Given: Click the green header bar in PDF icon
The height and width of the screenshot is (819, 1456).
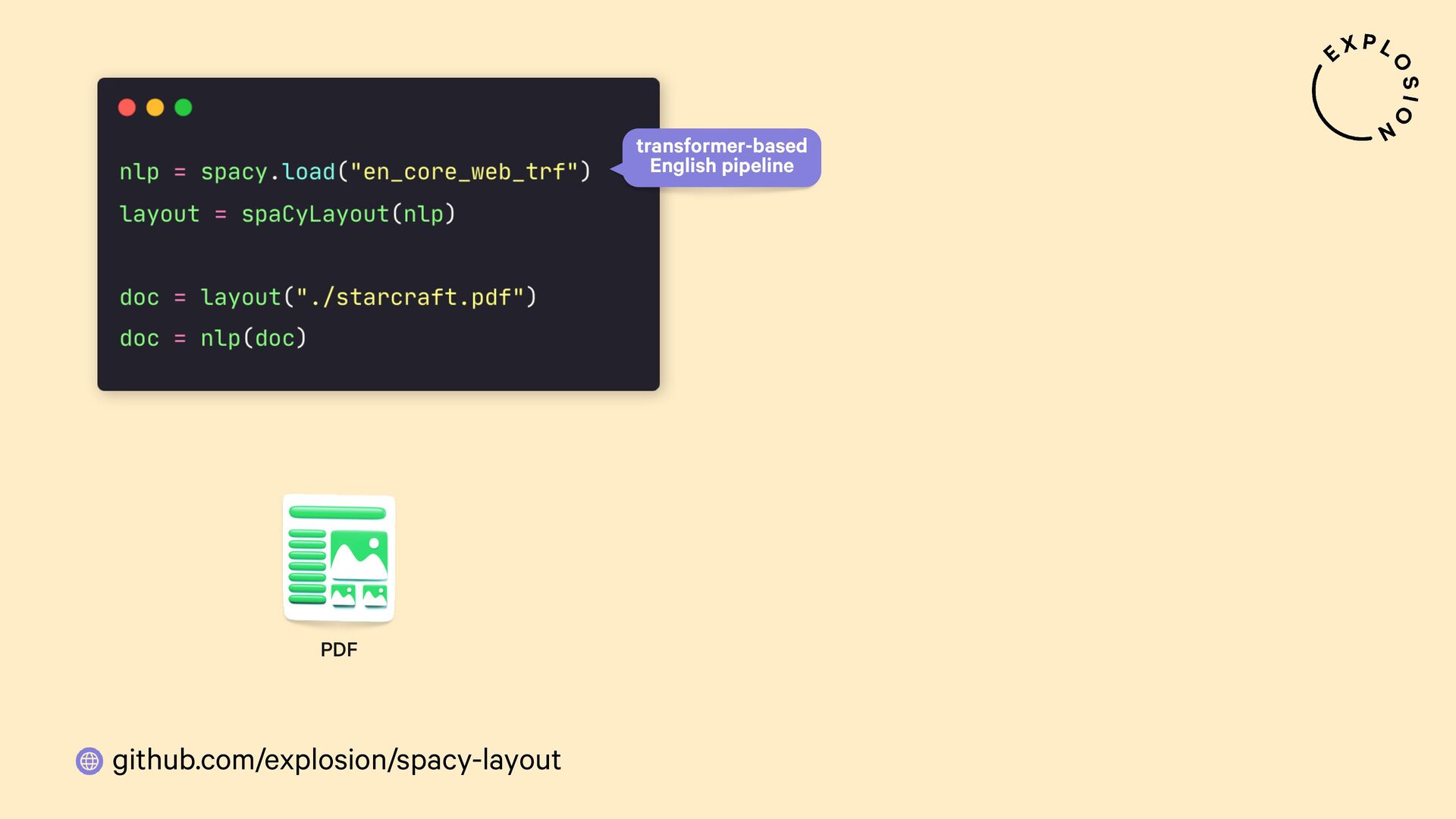Looking at the screenshot, I should point(337,513).
